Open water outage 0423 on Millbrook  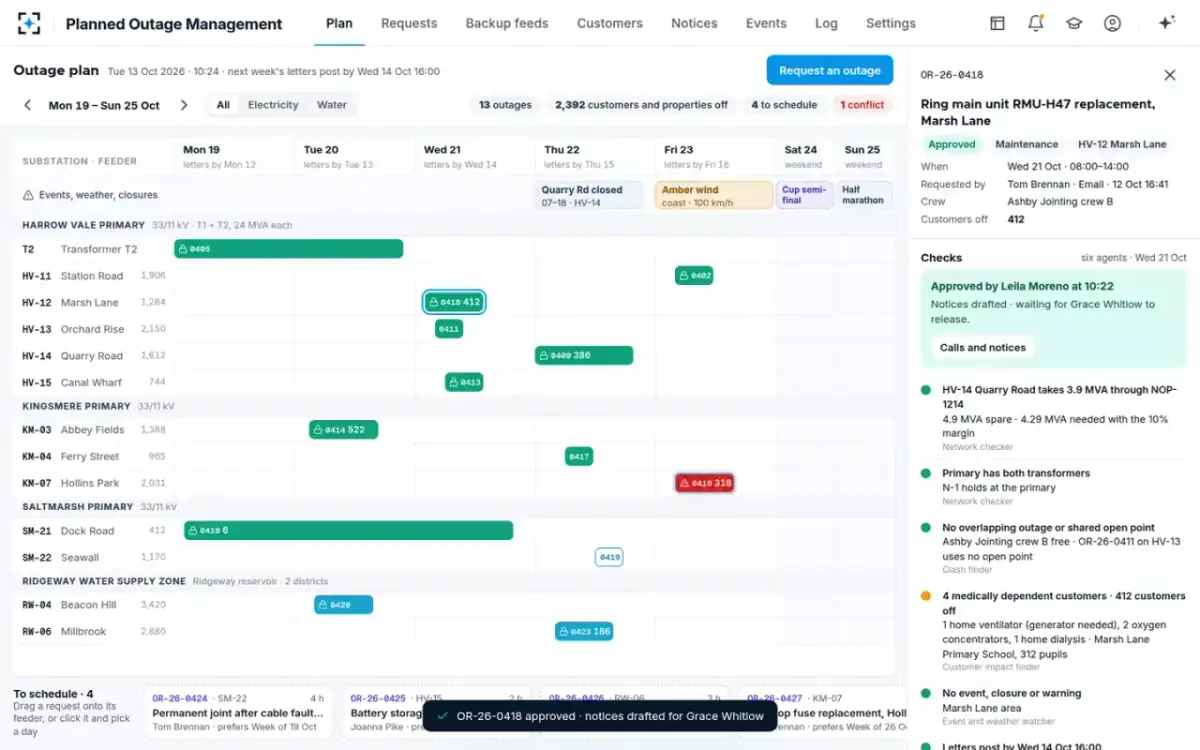click(x=584, y=631)
